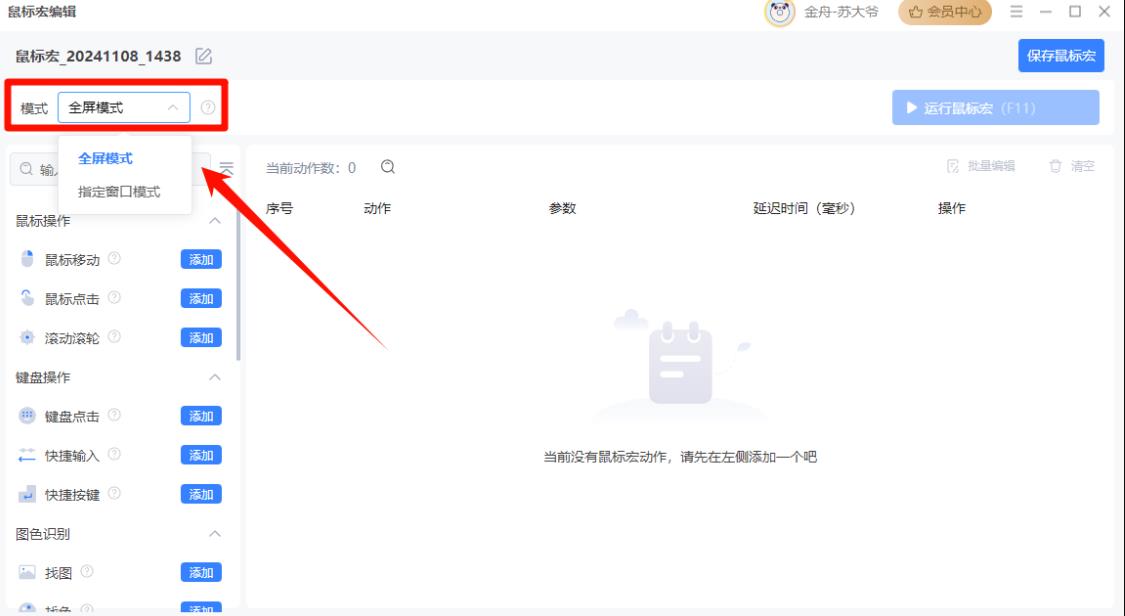Click 保存鼠标宏 button
The width and height of the screenshot is (1125, 616).
[1060, 56]
